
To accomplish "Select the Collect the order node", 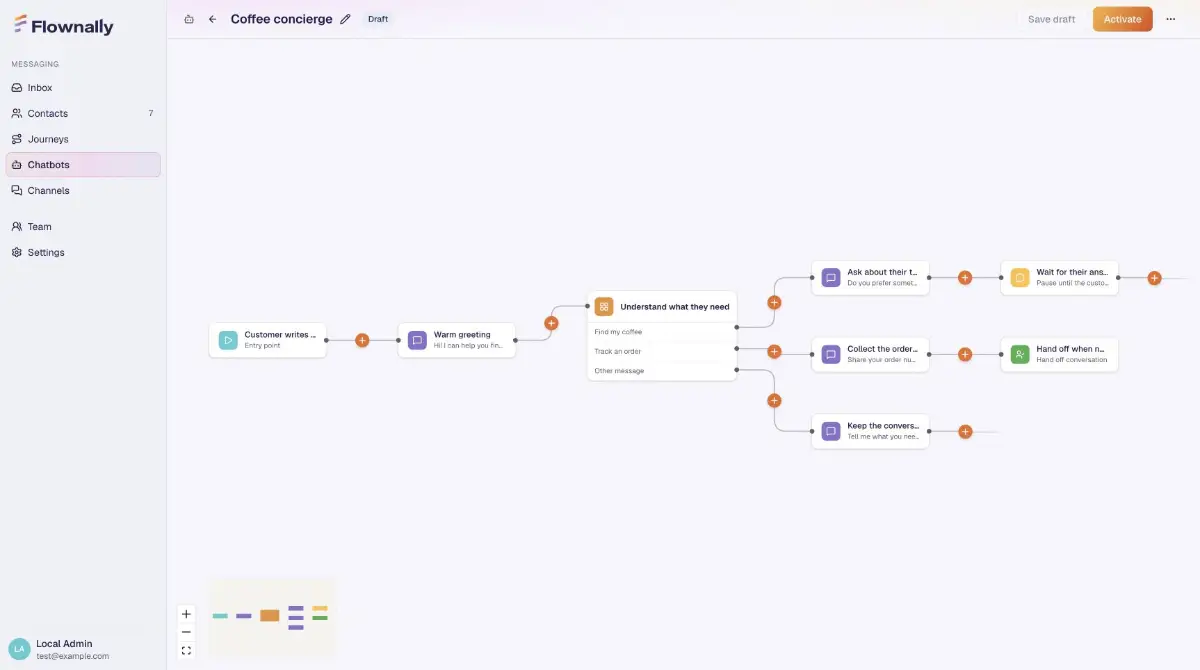I will point(870,354).
